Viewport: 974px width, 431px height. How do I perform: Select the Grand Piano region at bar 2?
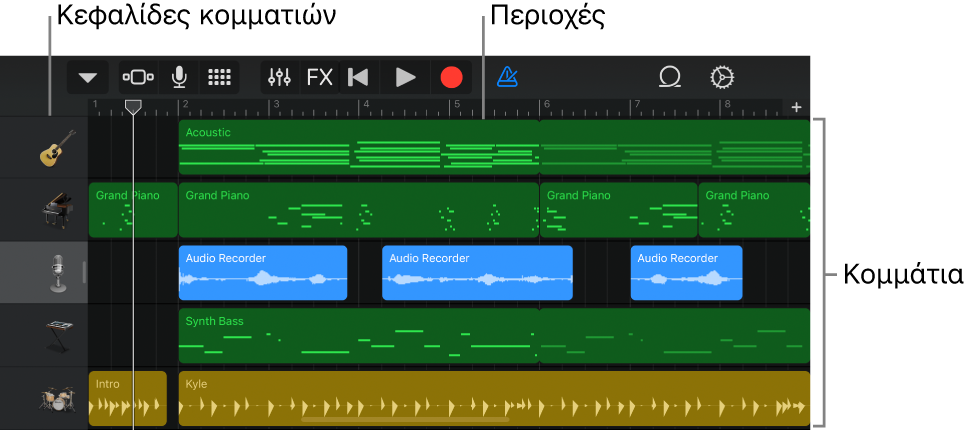[358, 211]
